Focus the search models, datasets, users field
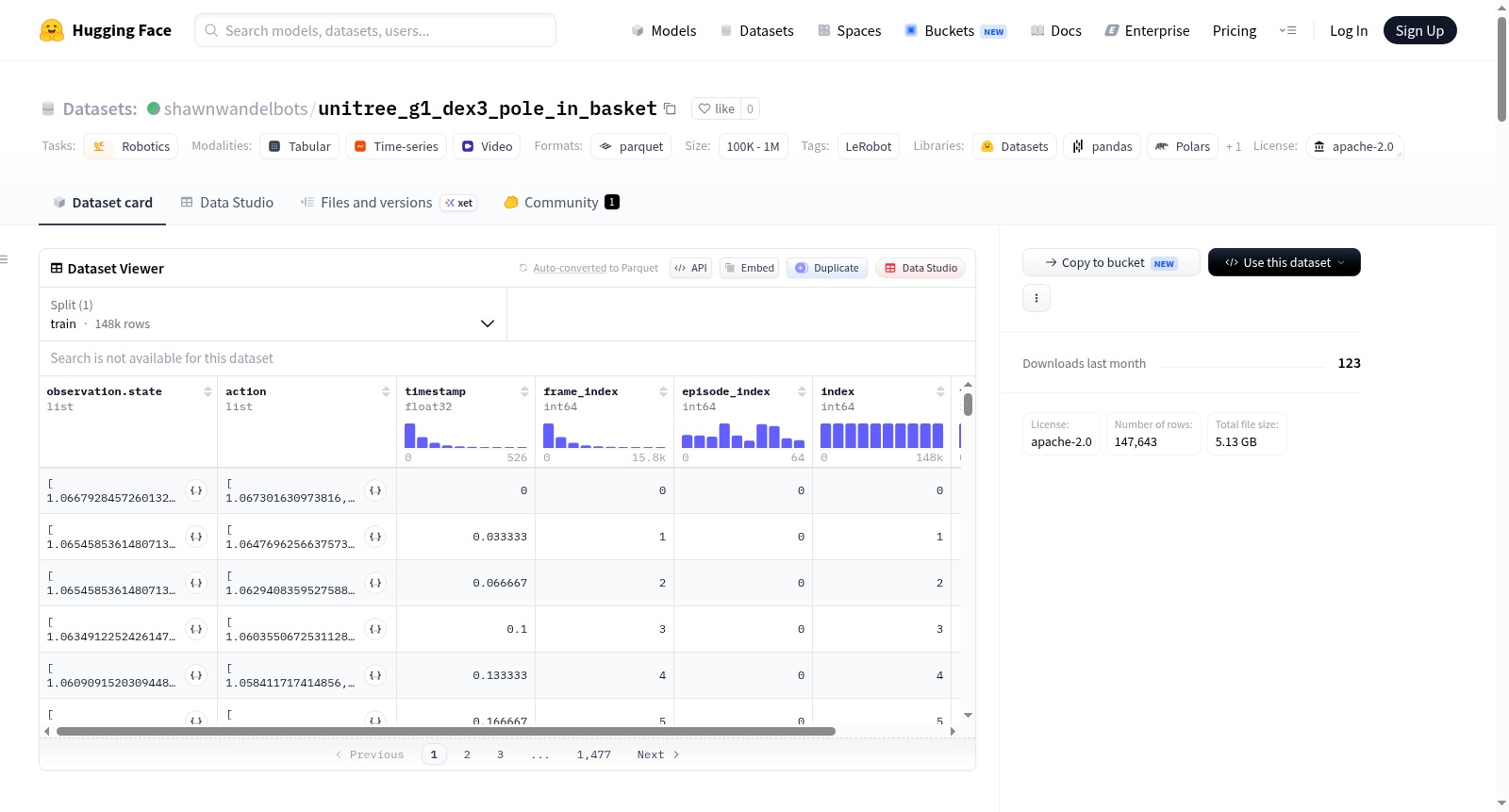The image size is (1509, 812). click(375, 30)
